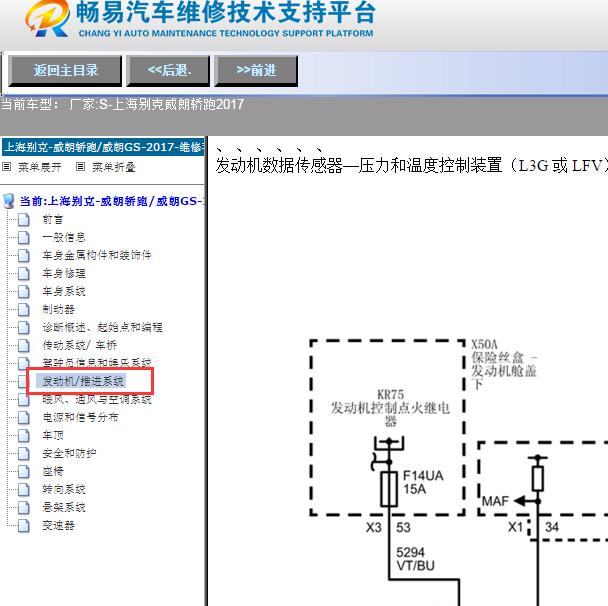Click the page icon beside 传动系统/车桥
Image resolution: width=608 pixels, height=606 pixels.
pyautogui.click(x=24, y=345)
